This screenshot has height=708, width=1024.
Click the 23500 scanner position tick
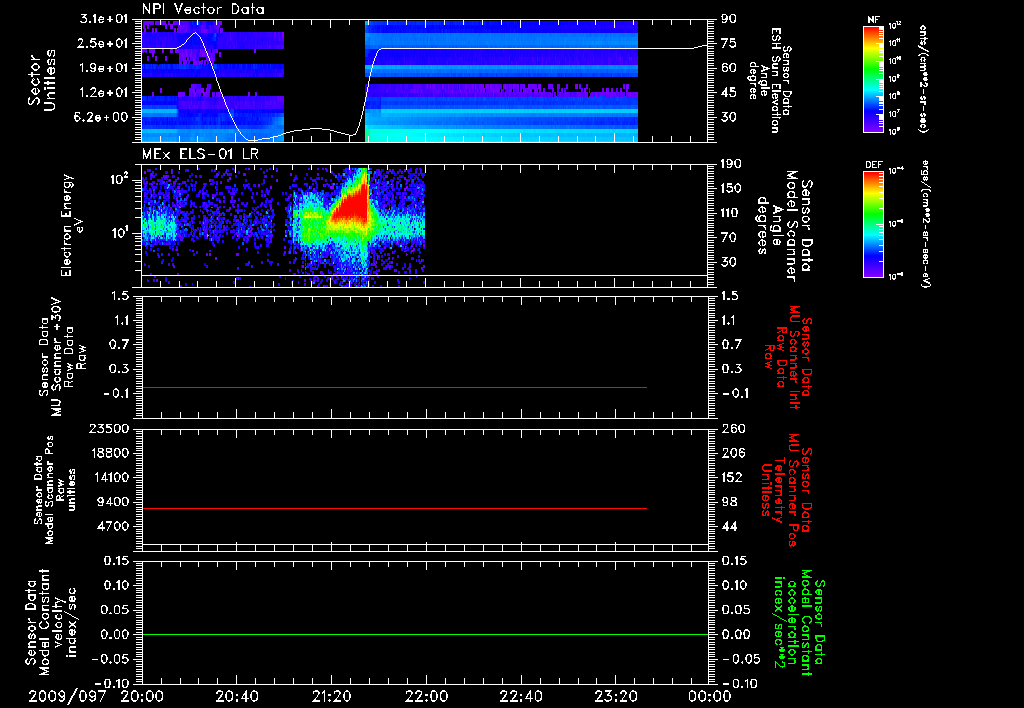point(108,429)
